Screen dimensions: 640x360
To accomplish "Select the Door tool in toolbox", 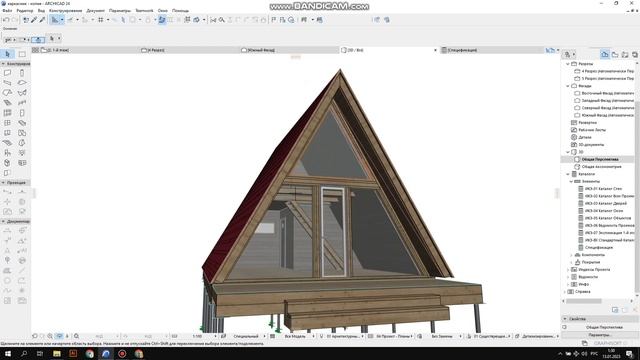I will click(22, 113).
